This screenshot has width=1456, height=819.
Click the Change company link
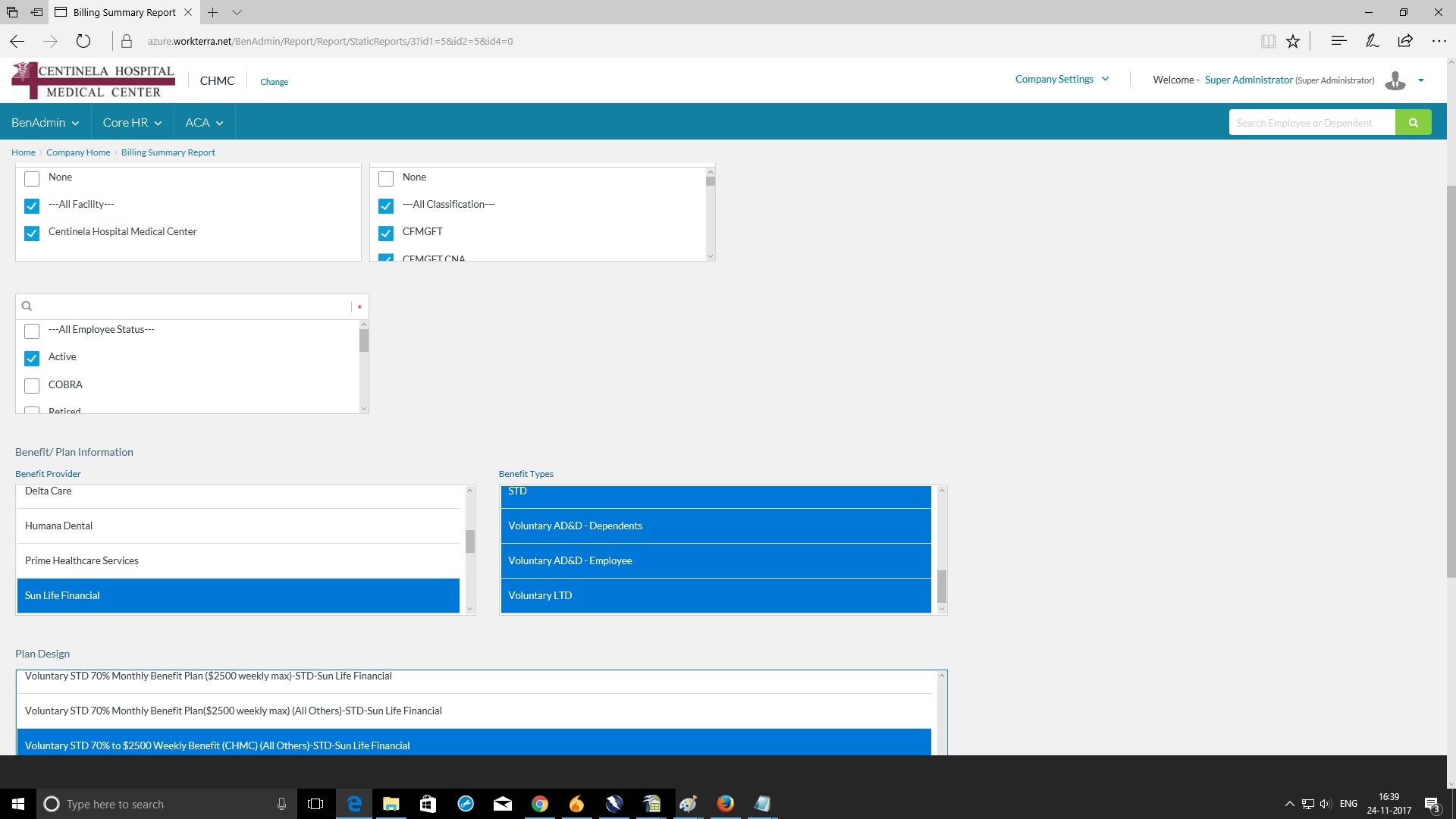pos(274,82)
